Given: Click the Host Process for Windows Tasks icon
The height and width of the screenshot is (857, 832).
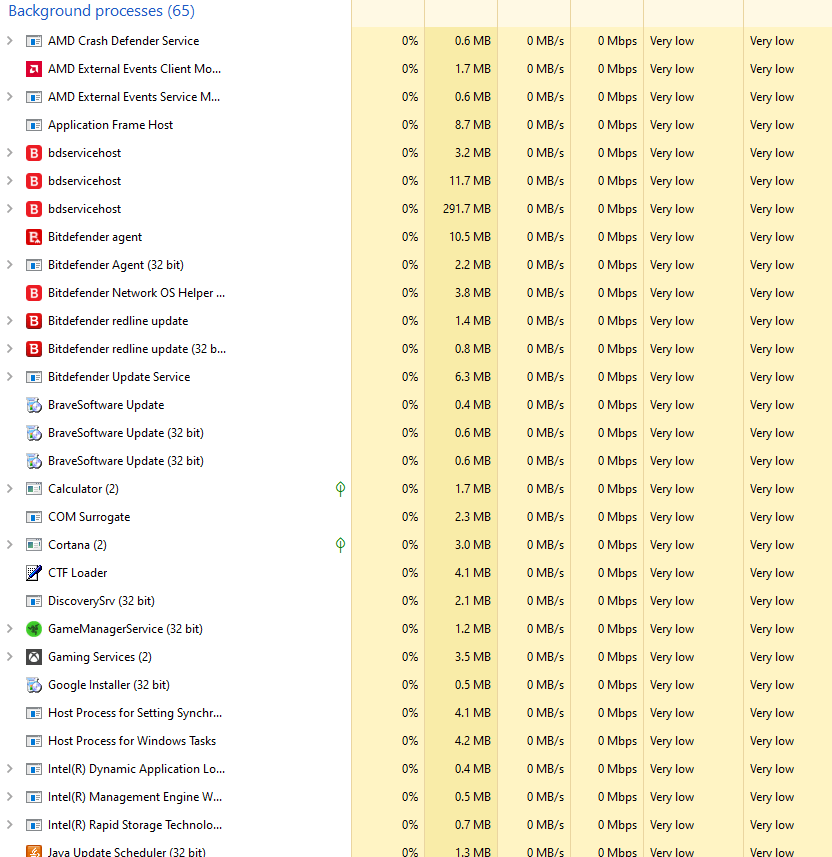Looking at the screenshot, I should [34, 741].
